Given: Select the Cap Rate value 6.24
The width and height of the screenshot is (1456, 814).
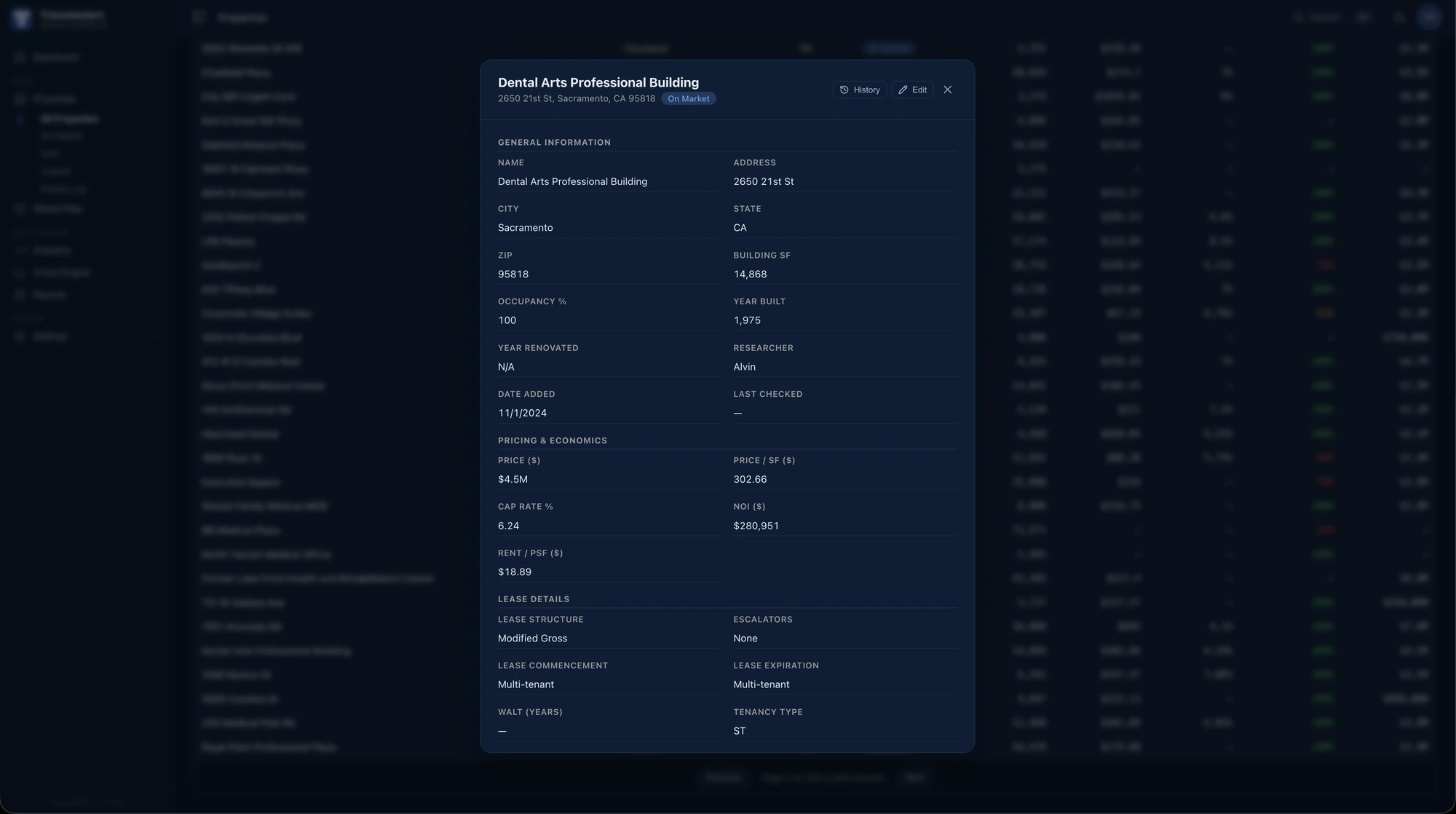Looking at the screenshot, I should pyautogui.click(x=508, y=526).
